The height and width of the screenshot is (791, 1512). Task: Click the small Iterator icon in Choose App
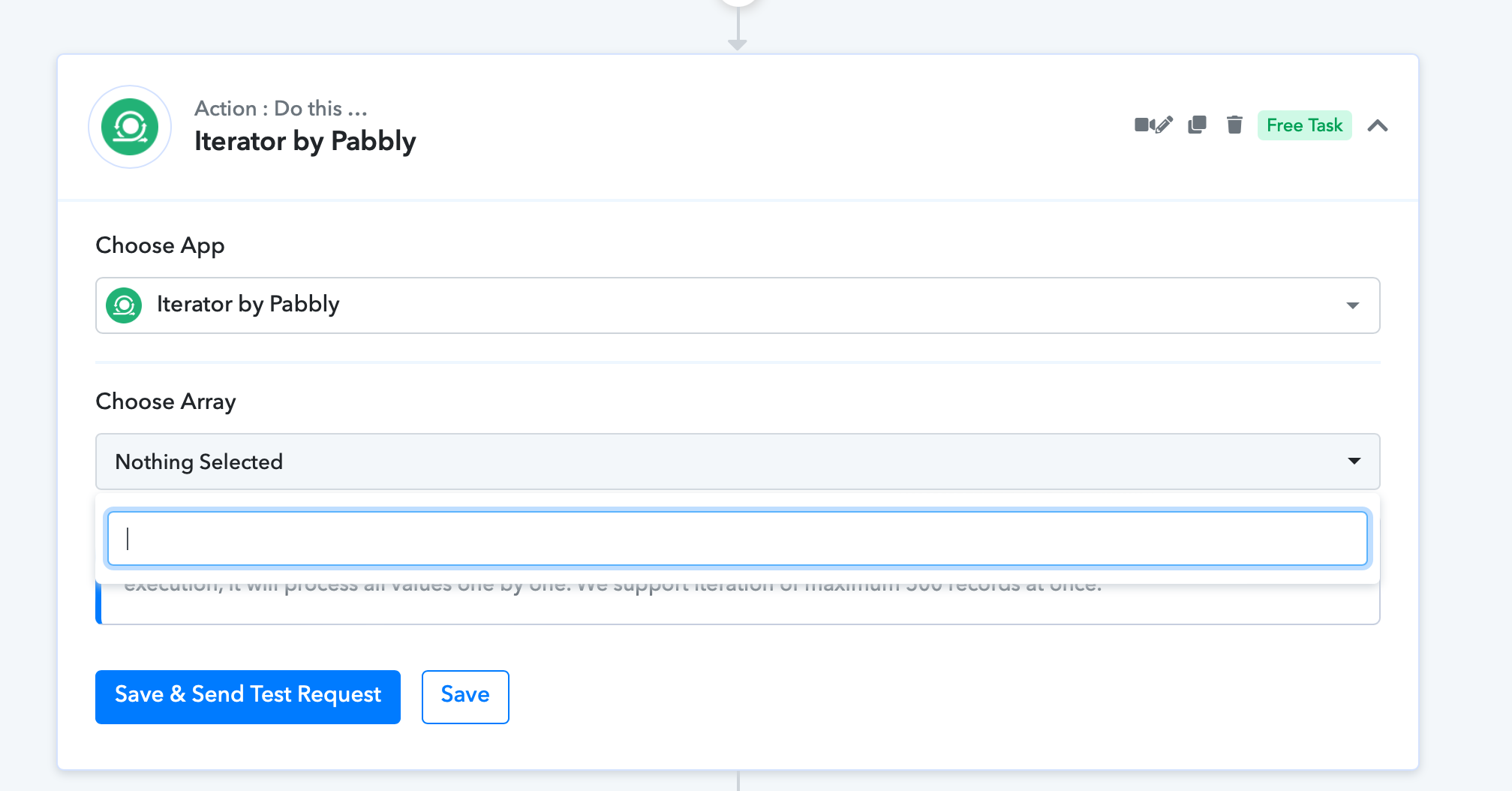(124, 305)
